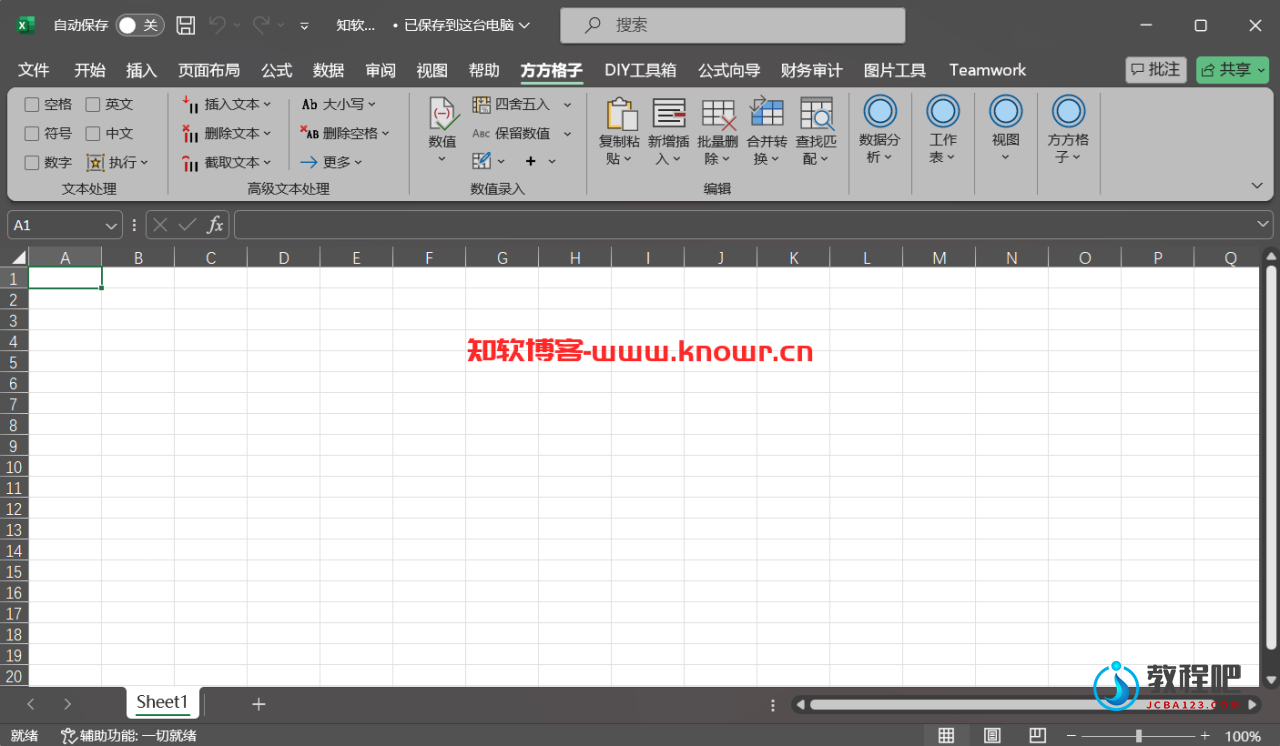Add a new sheet with the plus button

[259, 704]
